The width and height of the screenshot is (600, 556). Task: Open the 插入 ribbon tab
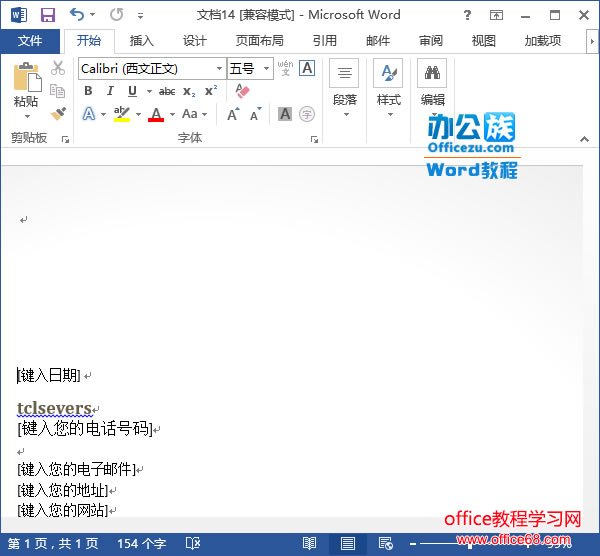click(142, 41)
